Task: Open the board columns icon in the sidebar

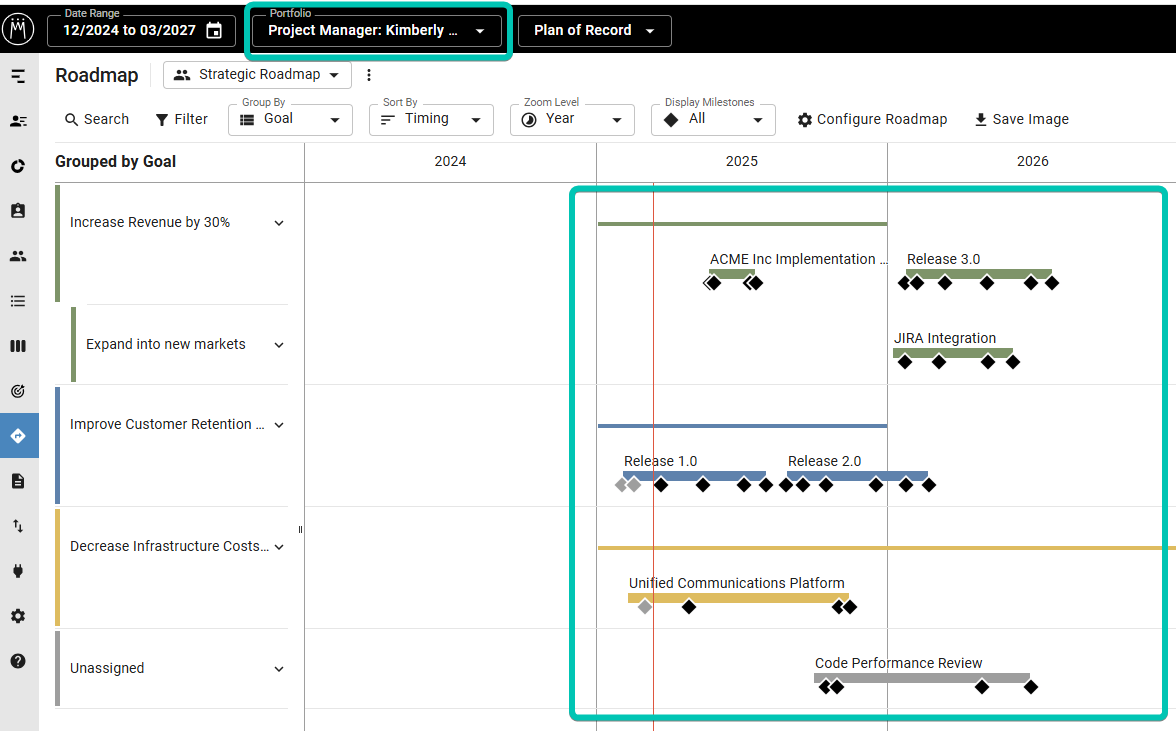Action: click(18, 346)
